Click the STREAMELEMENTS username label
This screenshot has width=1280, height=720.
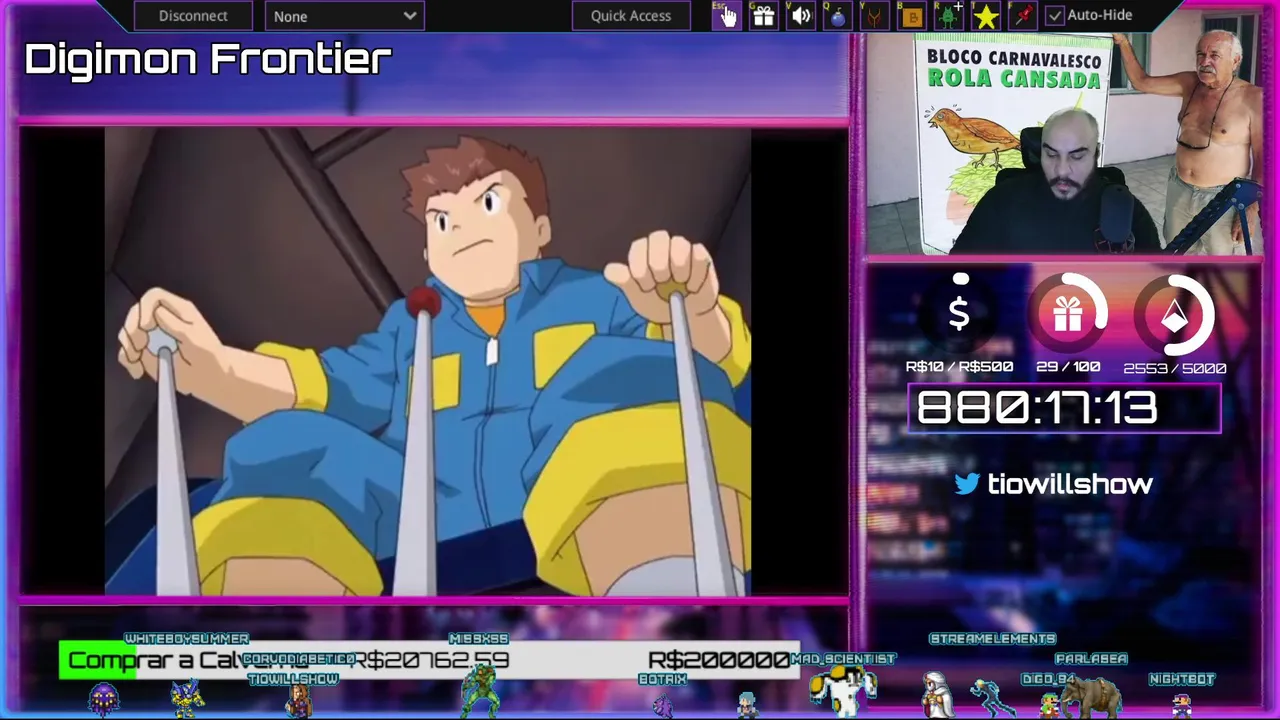pos(992,638)
